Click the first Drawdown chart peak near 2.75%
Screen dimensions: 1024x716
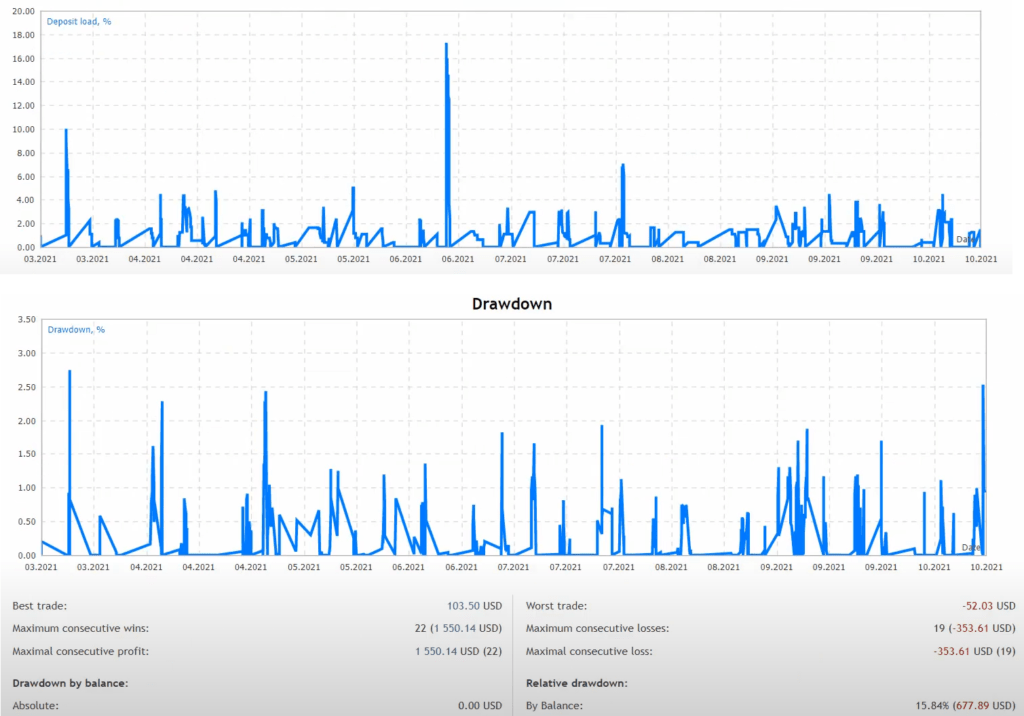[69, 372]
